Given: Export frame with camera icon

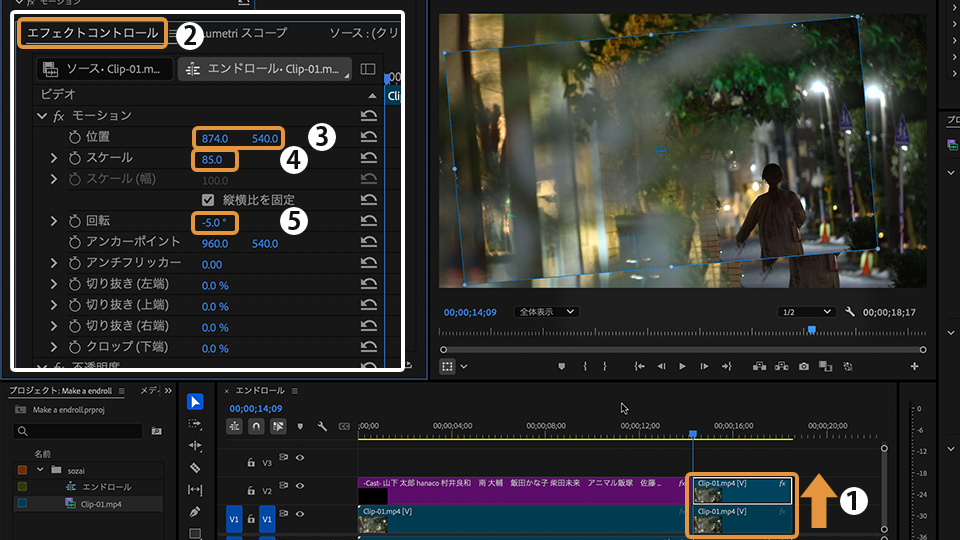Looking at the screenshot, I should pos(804,366).
